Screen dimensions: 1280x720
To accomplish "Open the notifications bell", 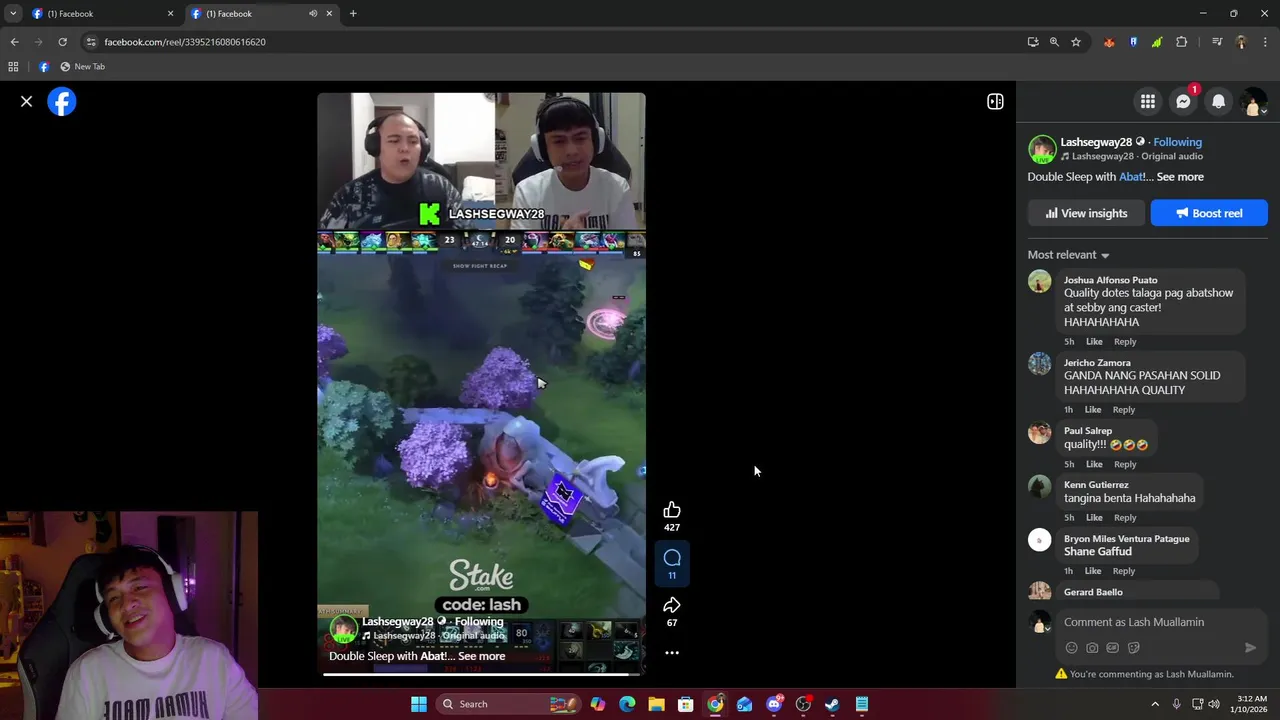I will (x=1218, y=101).
